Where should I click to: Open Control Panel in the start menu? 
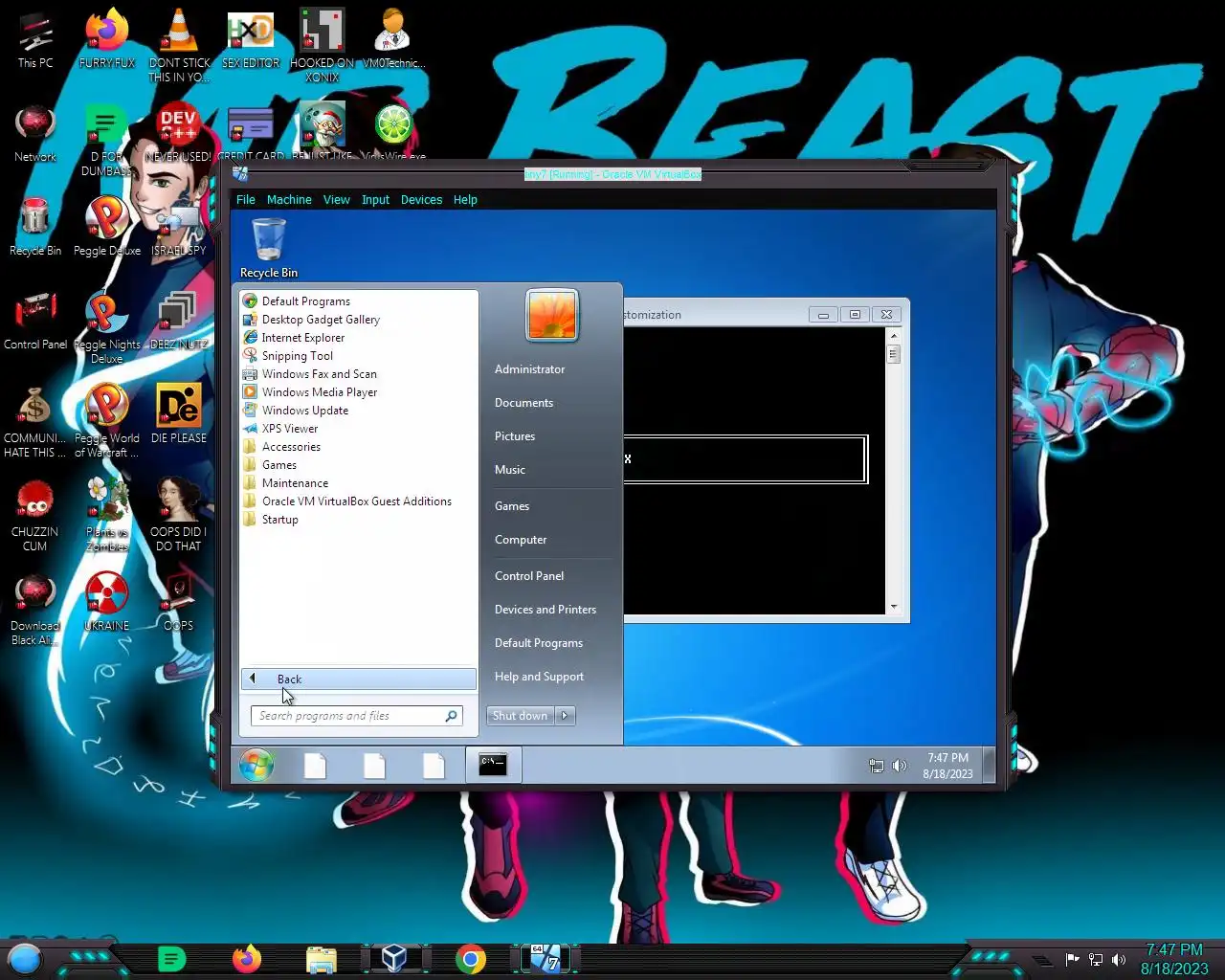(529, 576)
